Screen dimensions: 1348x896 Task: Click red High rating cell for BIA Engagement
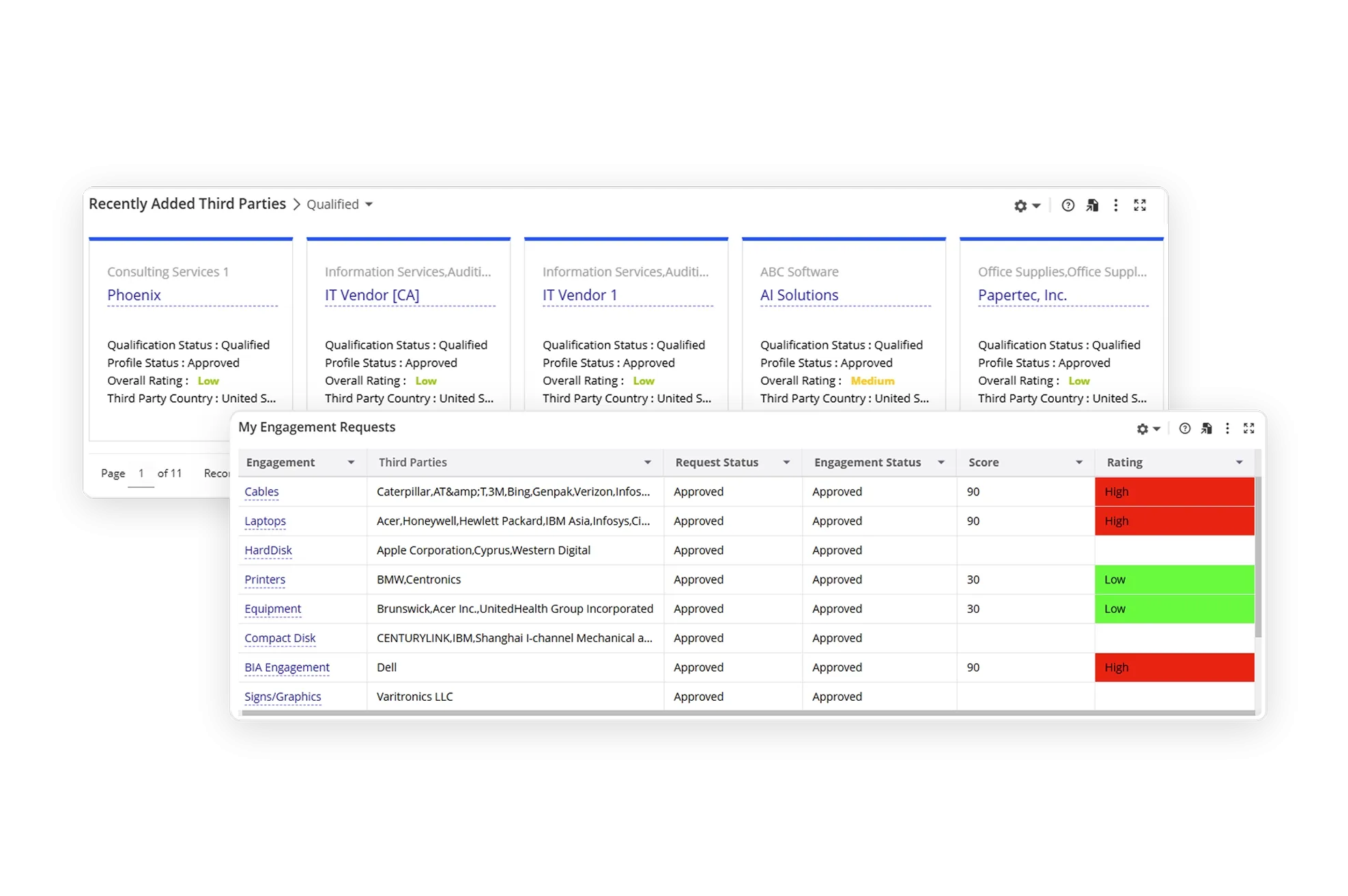(x=1174, y=667)
